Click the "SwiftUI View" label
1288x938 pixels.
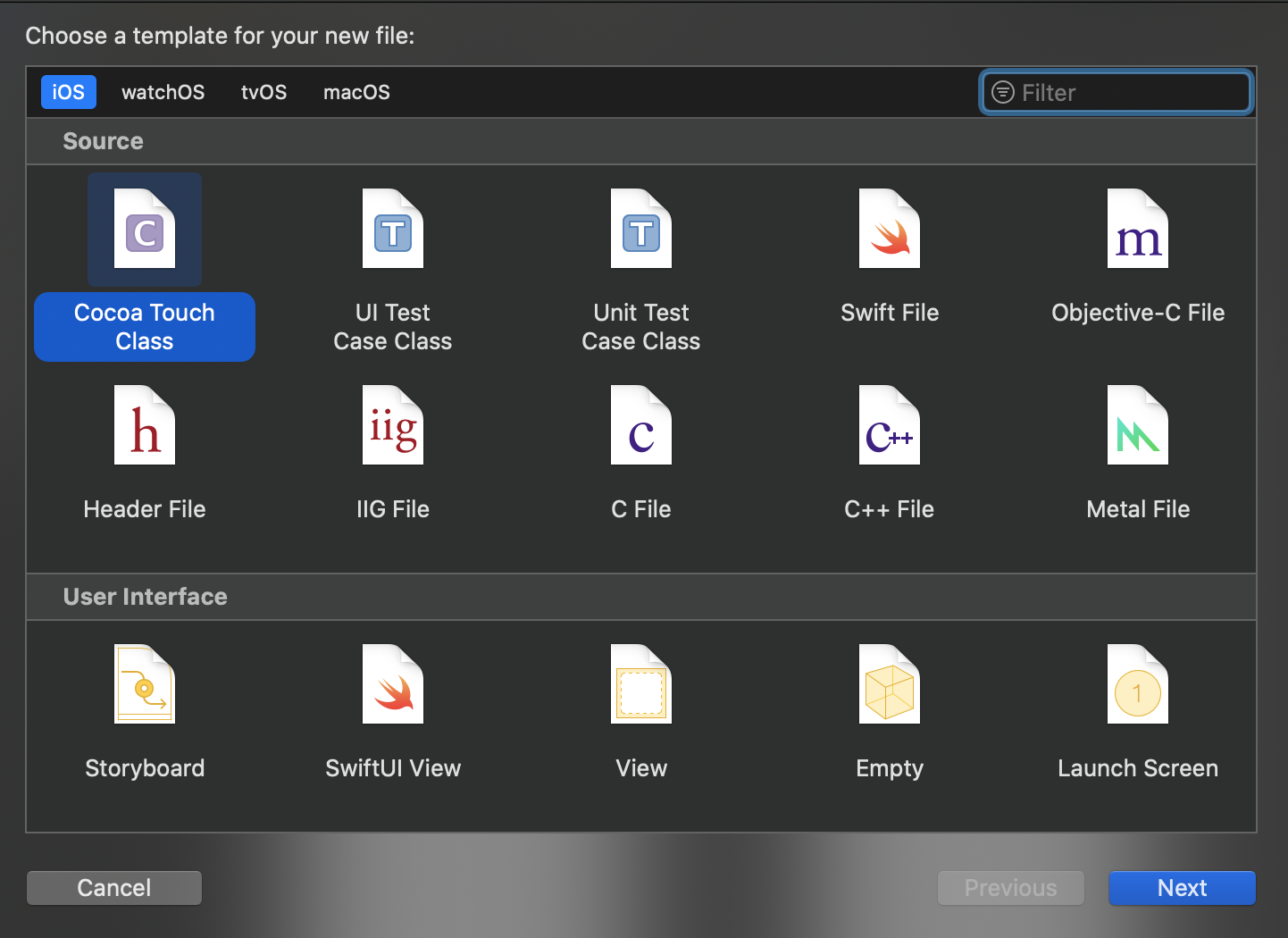pyautogui.click(x=393, y=768)
